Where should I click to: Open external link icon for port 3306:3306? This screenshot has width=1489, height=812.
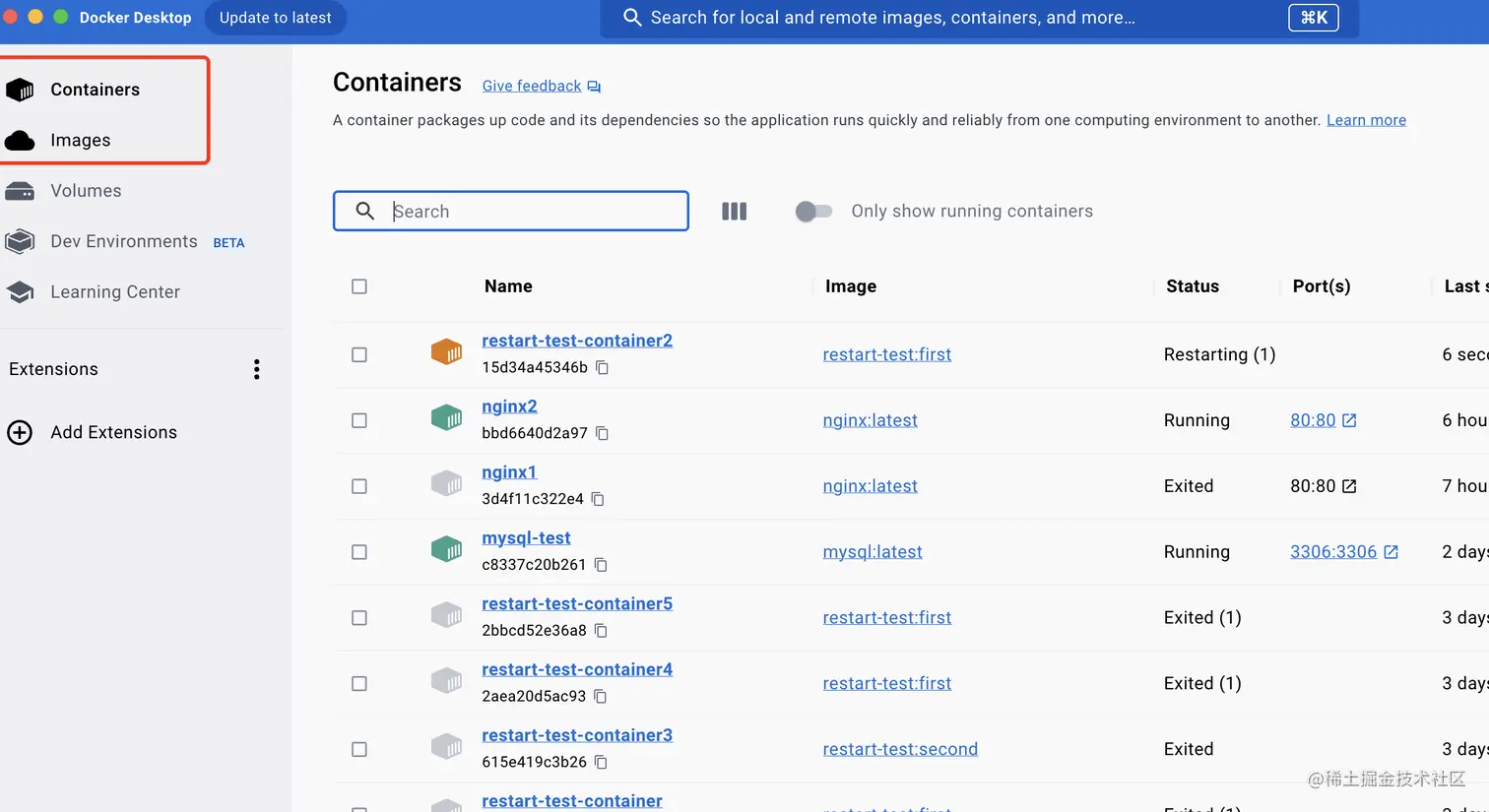[1391, 552]
